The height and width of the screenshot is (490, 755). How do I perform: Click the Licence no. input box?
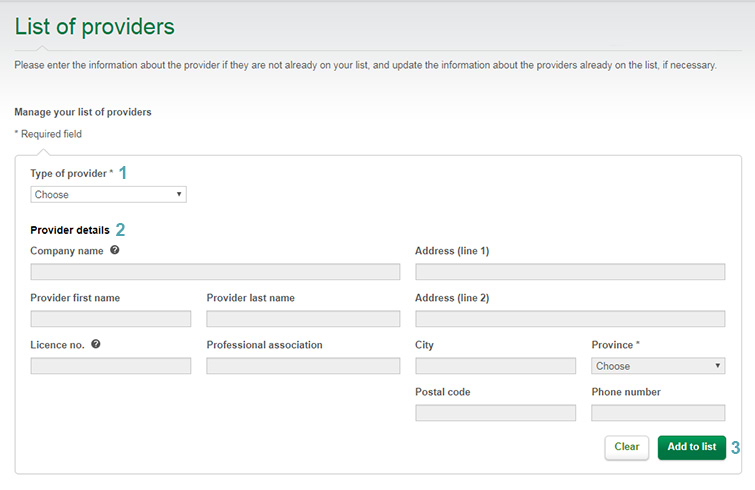point(111,366)
